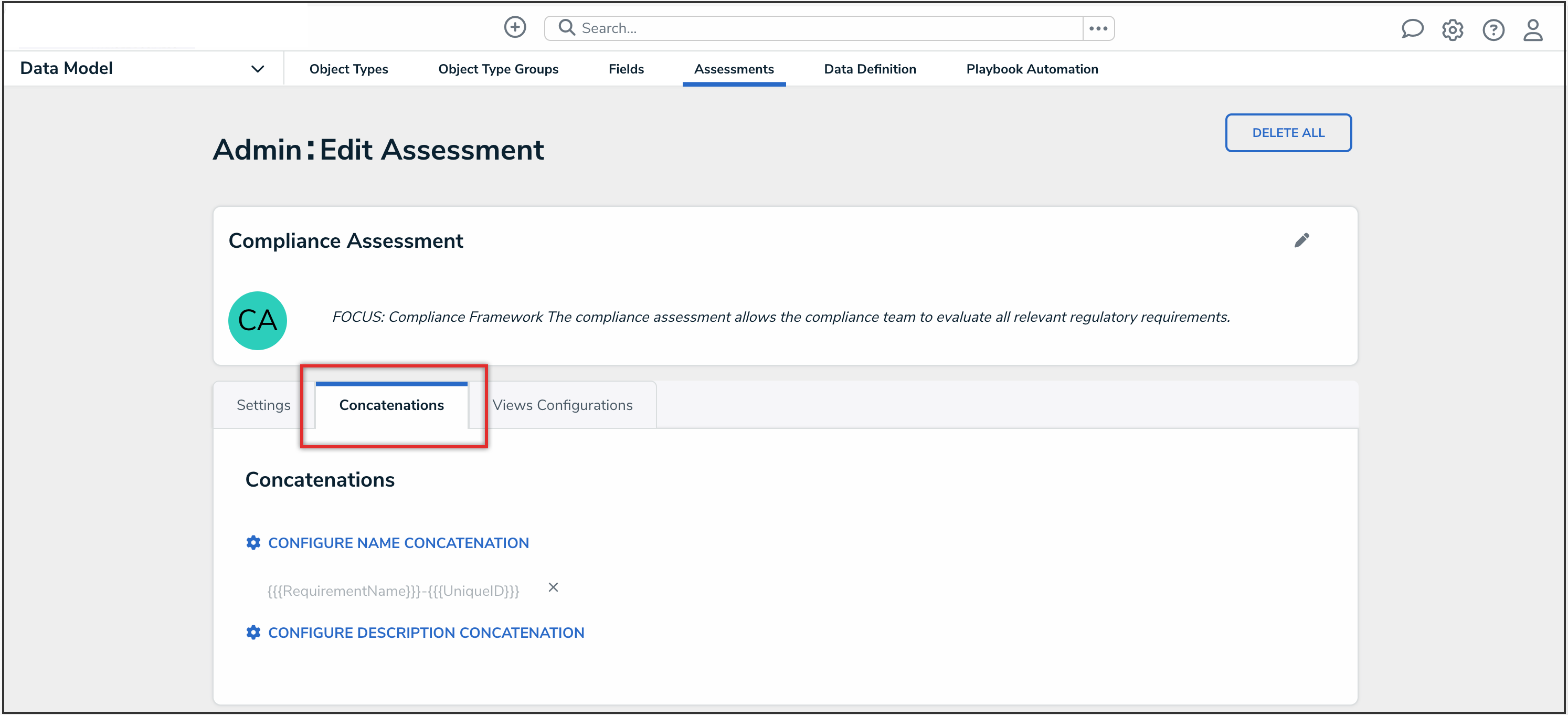The width and height of the screenshot is (1568, 715).
Task: Select the Settings tab
Action: (x=263, y=405)
